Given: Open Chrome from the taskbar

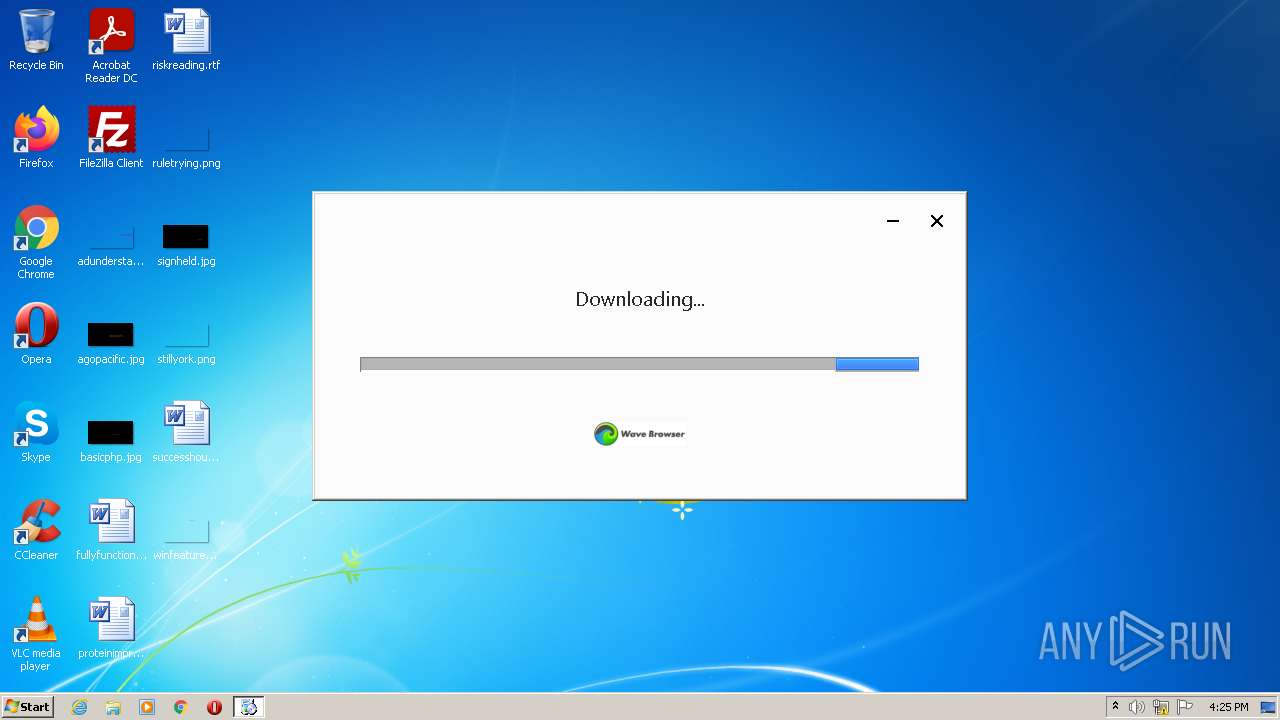Looking at the screenshot, I should 181,707.
